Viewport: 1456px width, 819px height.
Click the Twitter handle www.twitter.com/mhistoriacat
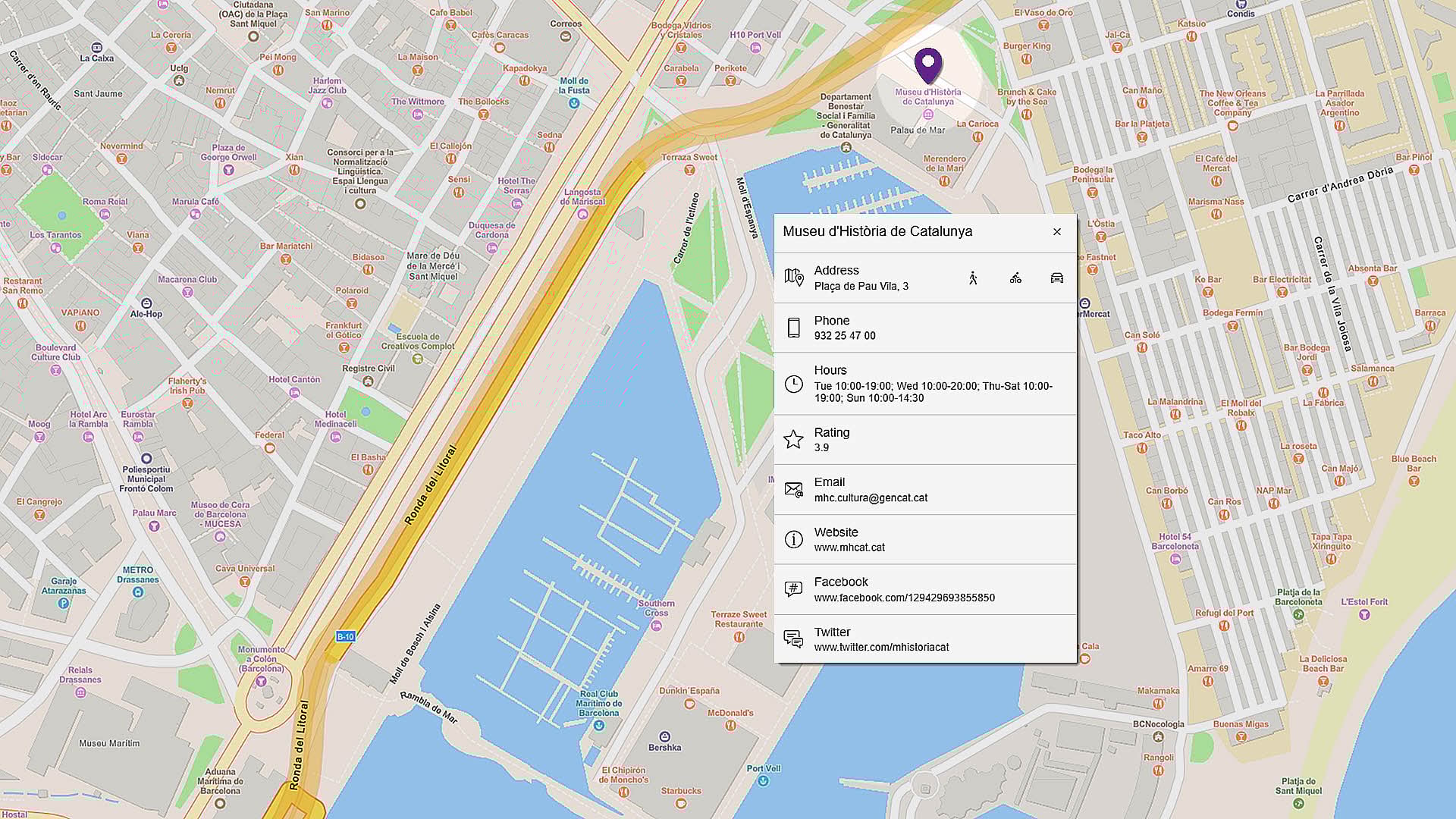click(x=880, y=647)
